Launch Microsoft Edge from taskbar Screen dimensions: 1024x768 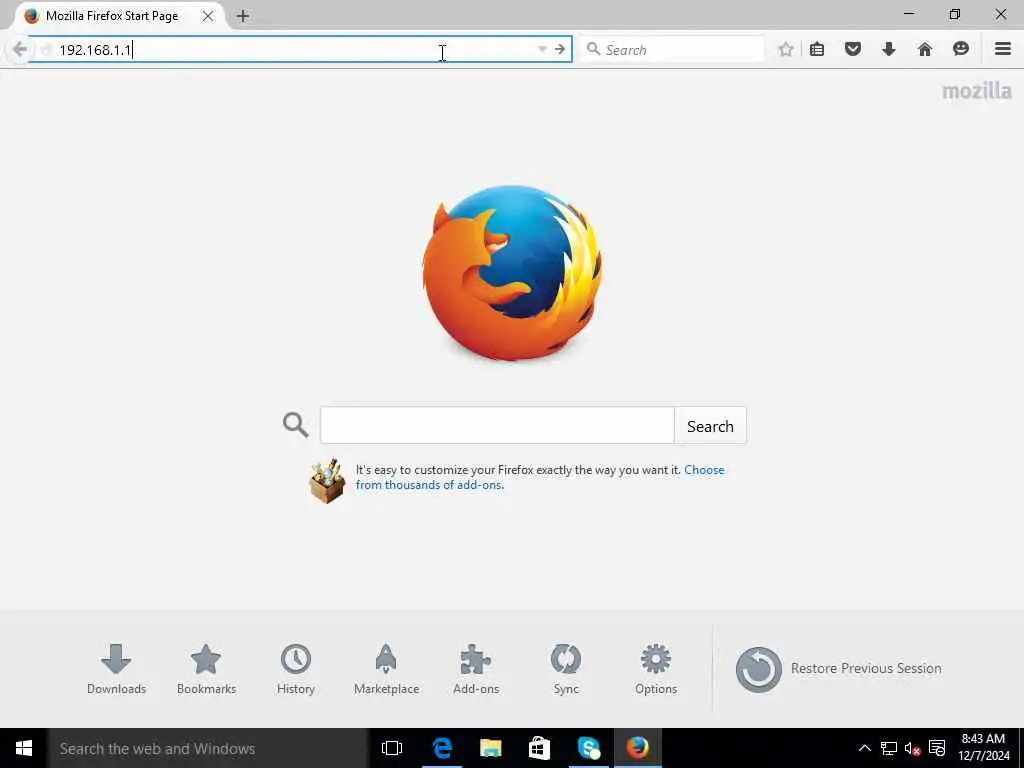[x=442, y=748]
